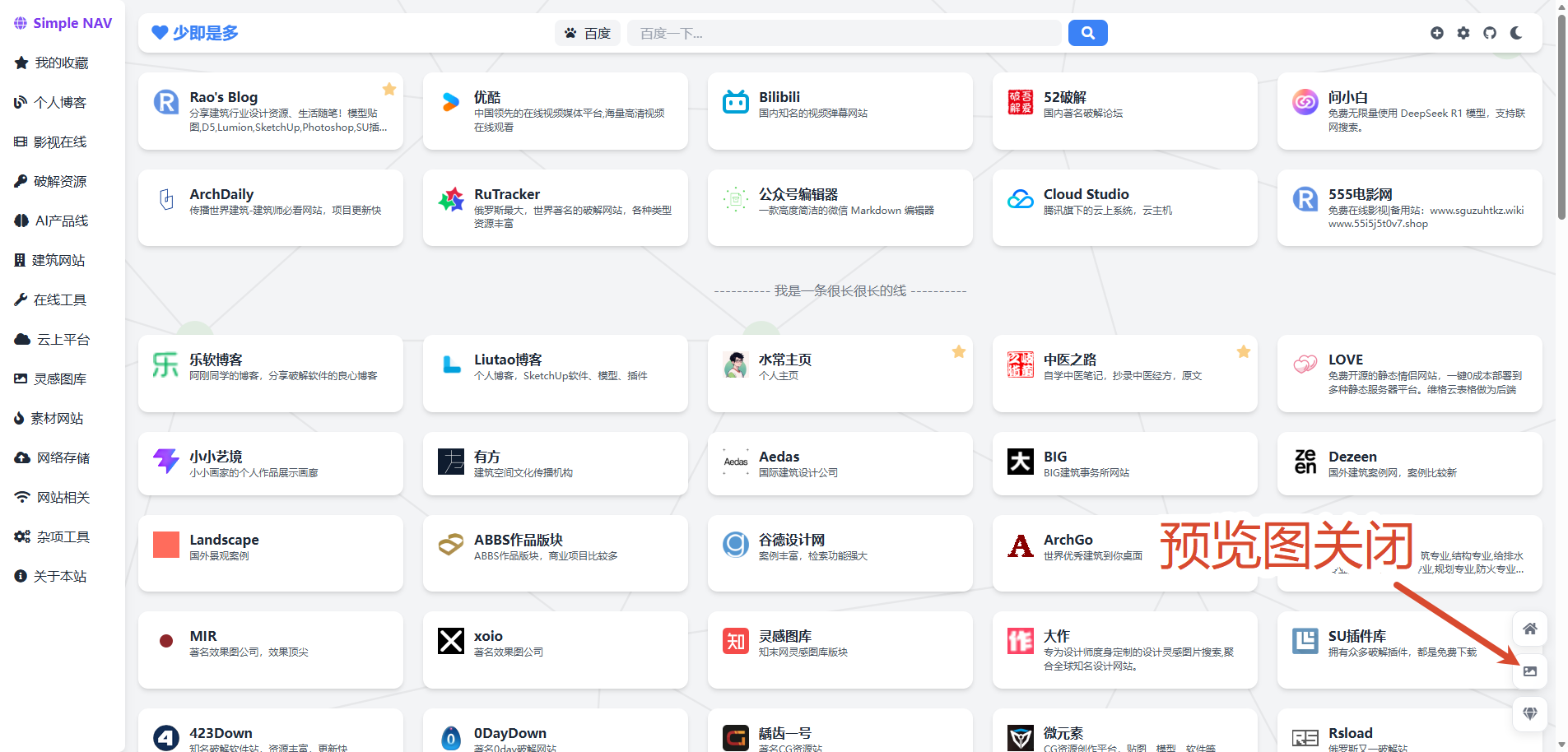
Task: Open settings gear icon in header
Action: pyautogui.click(x=1463, y=33)
